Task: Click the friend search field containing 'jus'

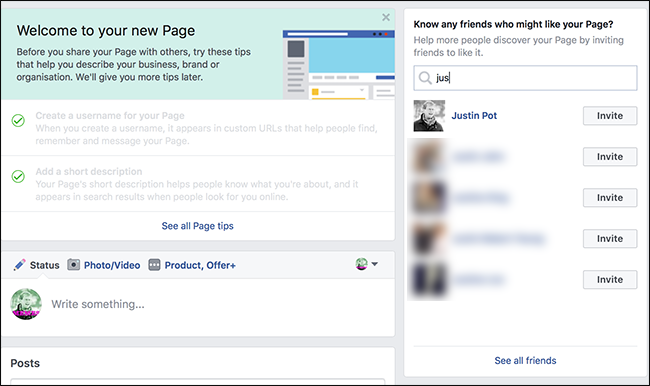Action: point(525,78)
